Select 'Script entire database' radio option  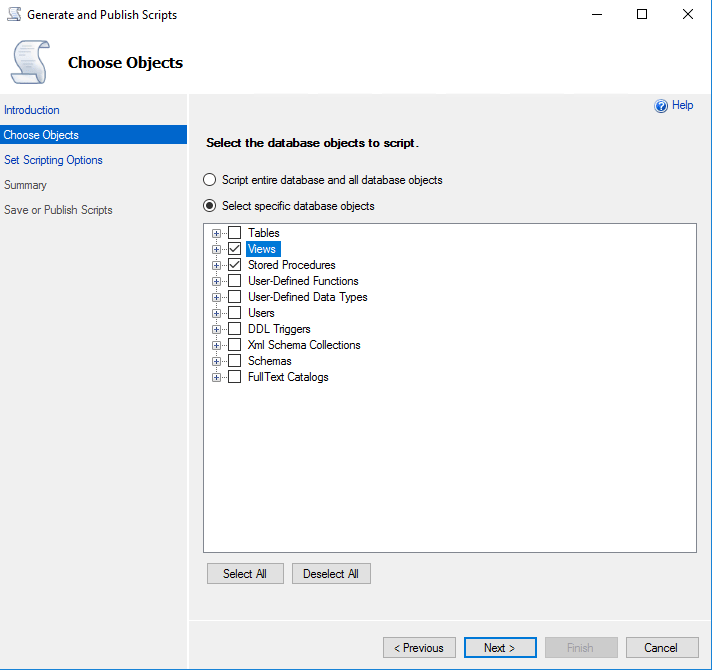210,180
